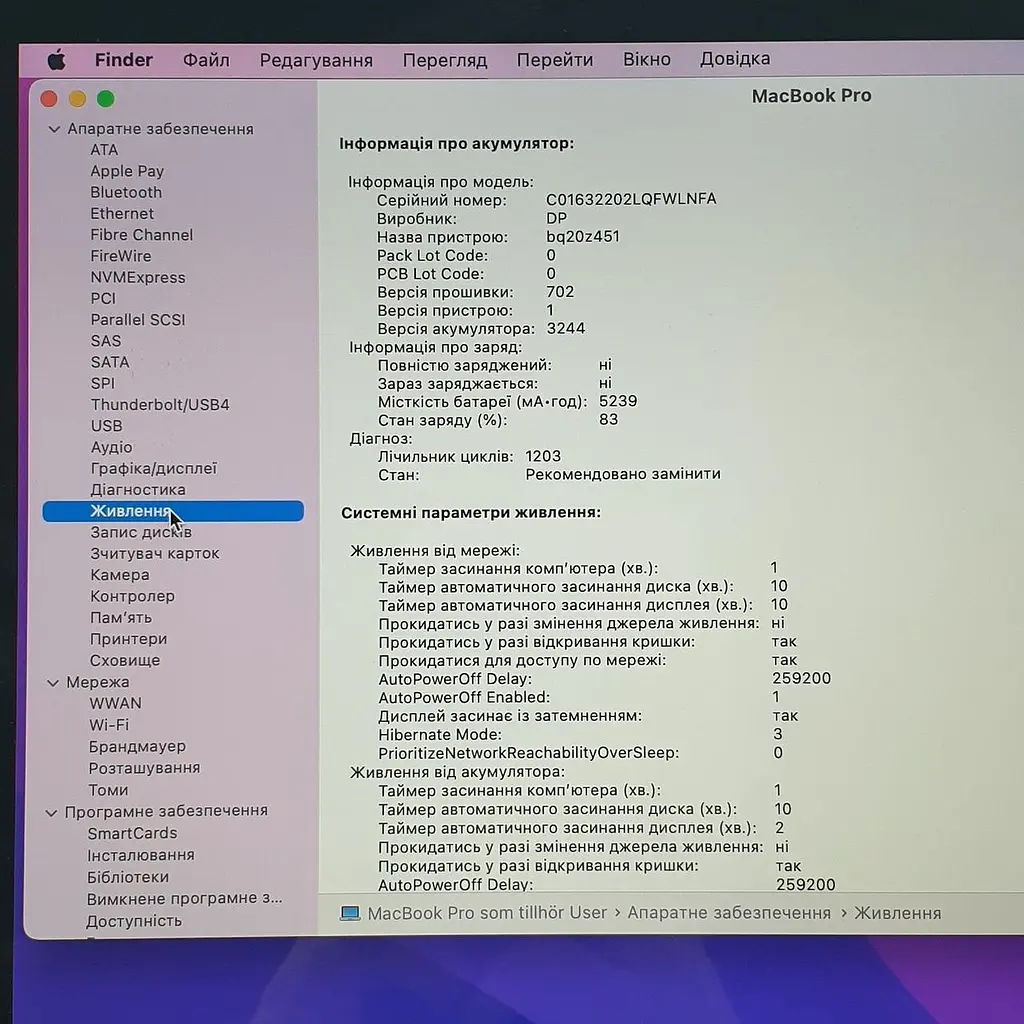Select Інсталювання under software section

[141, 855]
